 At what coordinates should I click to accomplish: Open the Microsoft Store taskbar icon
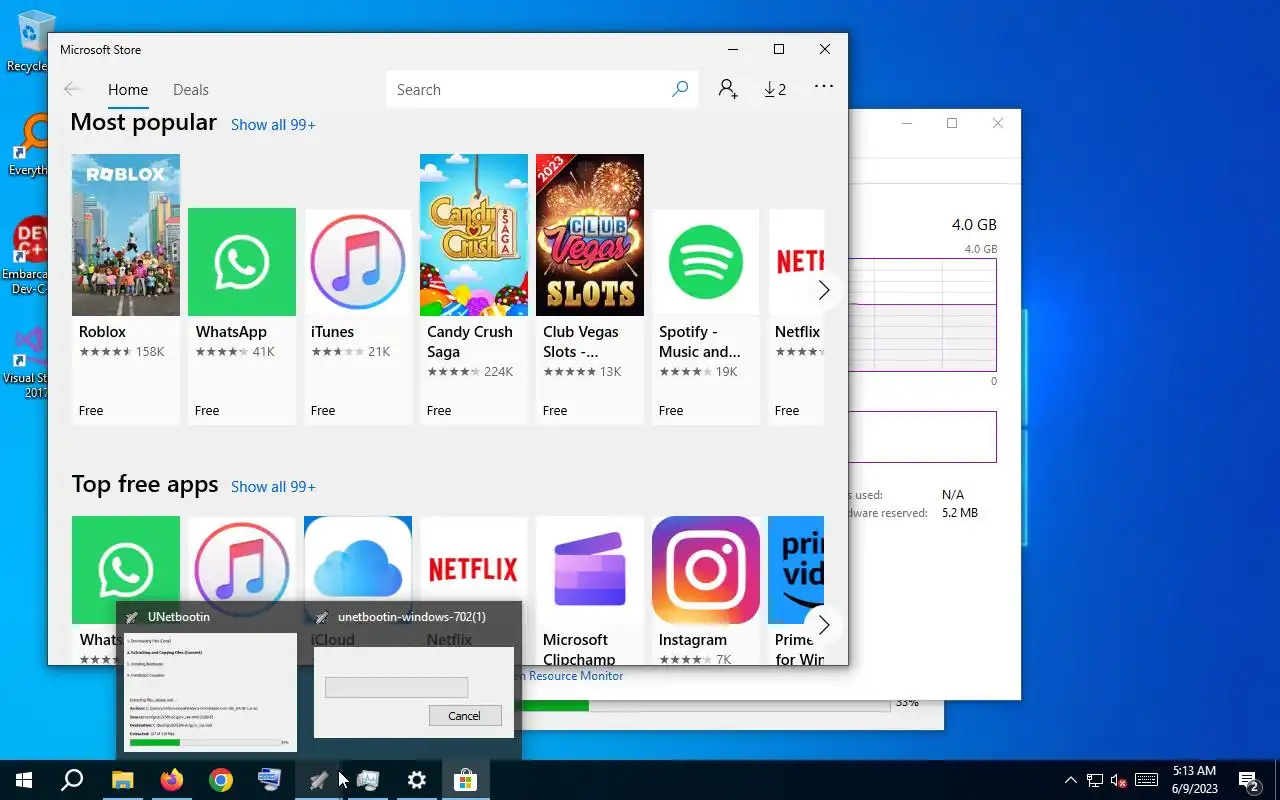[465, 780]
